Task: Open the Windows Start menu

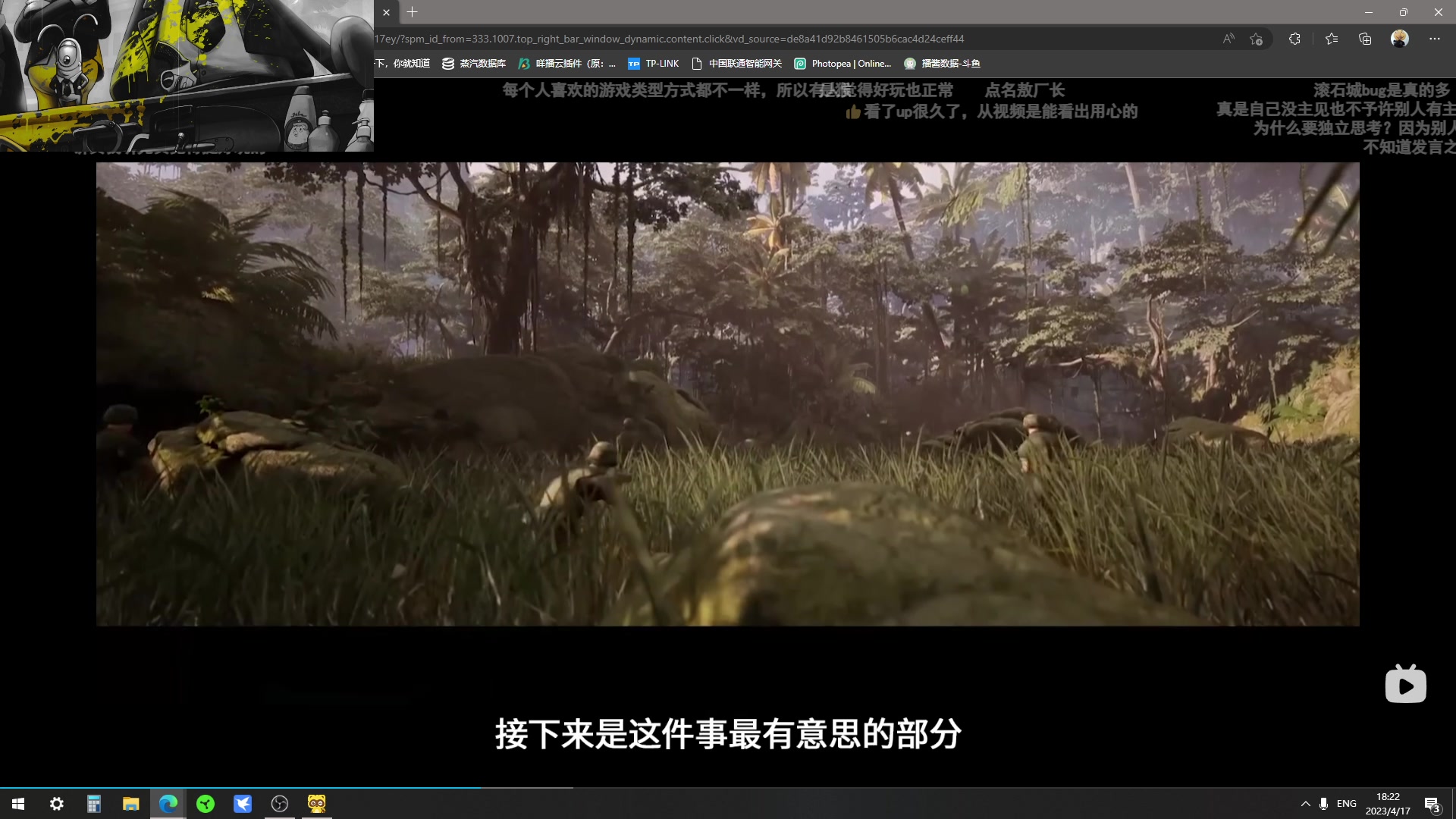Action: tap(18, 804)
